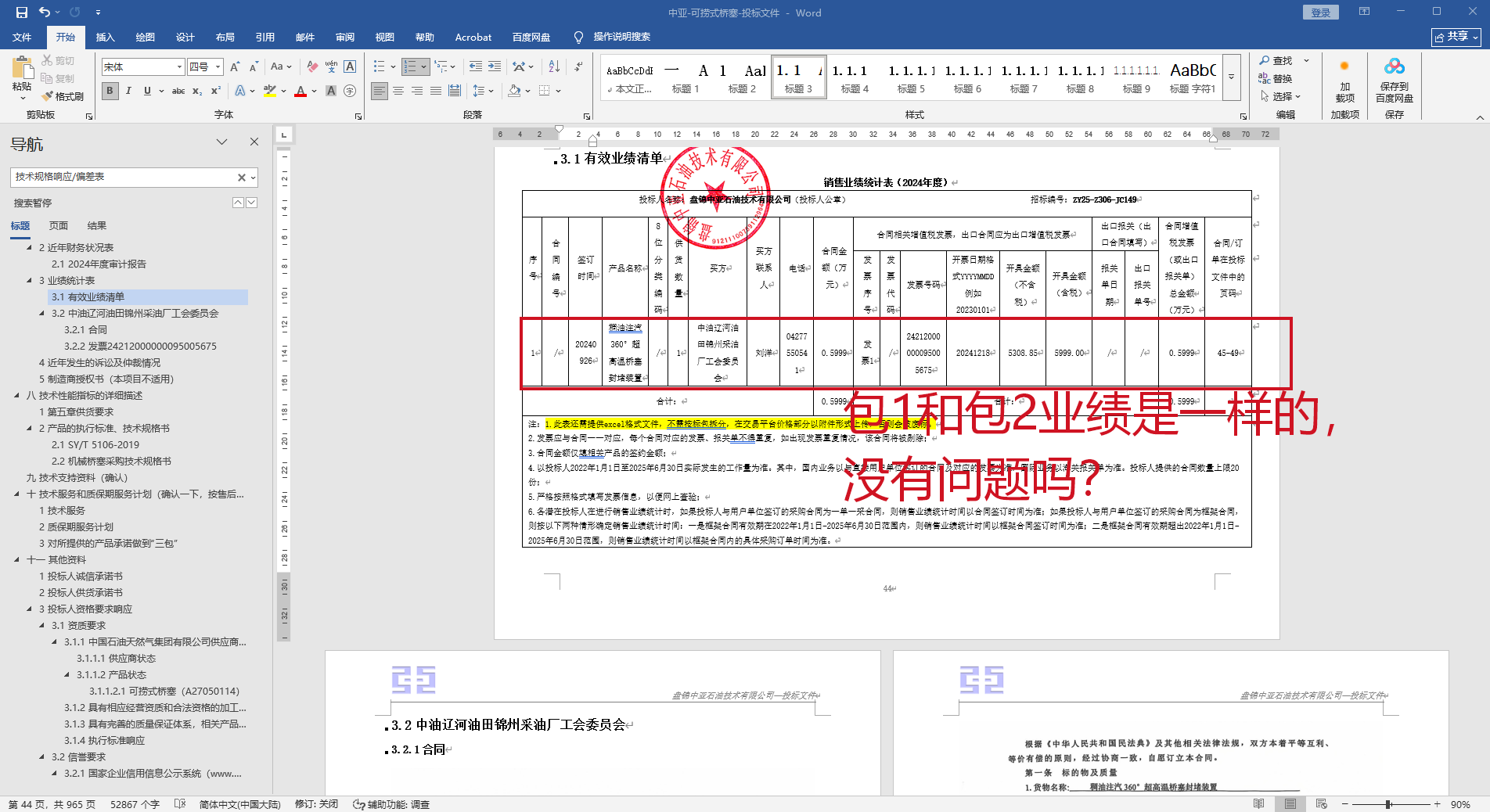Collapse the '3 业绩统计表' navigation node
Image resolution: width=1490 pixels, height=812 pixels.
click(x=30, y=281)
